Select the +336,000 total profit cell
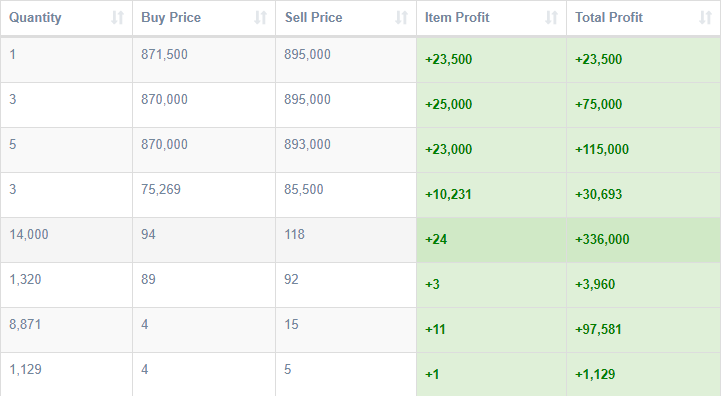The width and height of the screenshot is (721, 396). [644, 240]
